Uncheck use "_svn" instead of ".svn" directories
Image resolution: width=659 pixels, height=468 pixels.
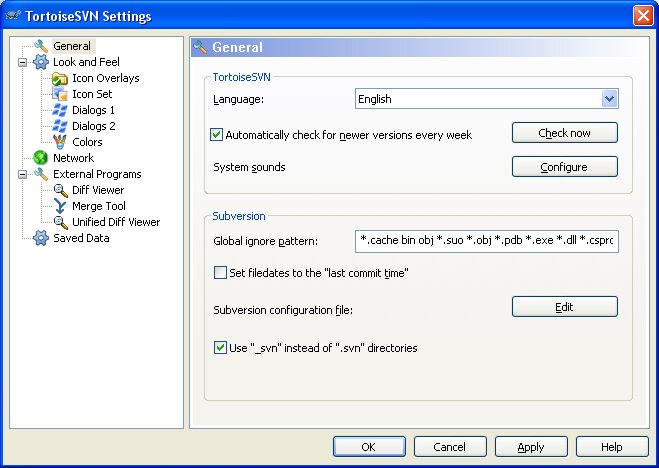point(221,348)
